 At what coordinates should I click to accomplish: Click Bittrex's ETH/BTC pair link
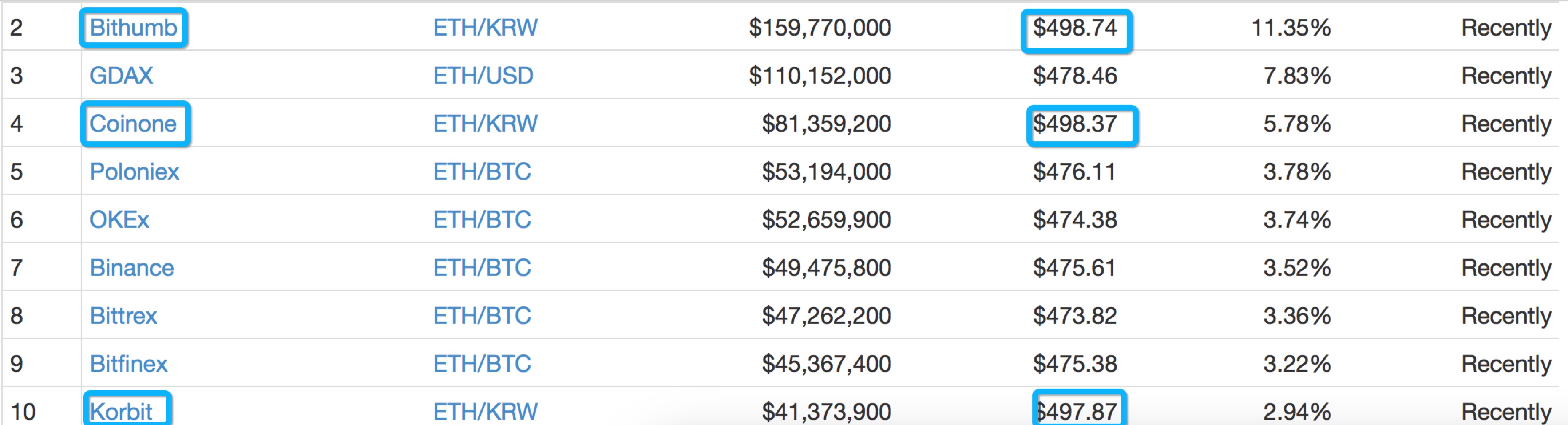(482, 317)
